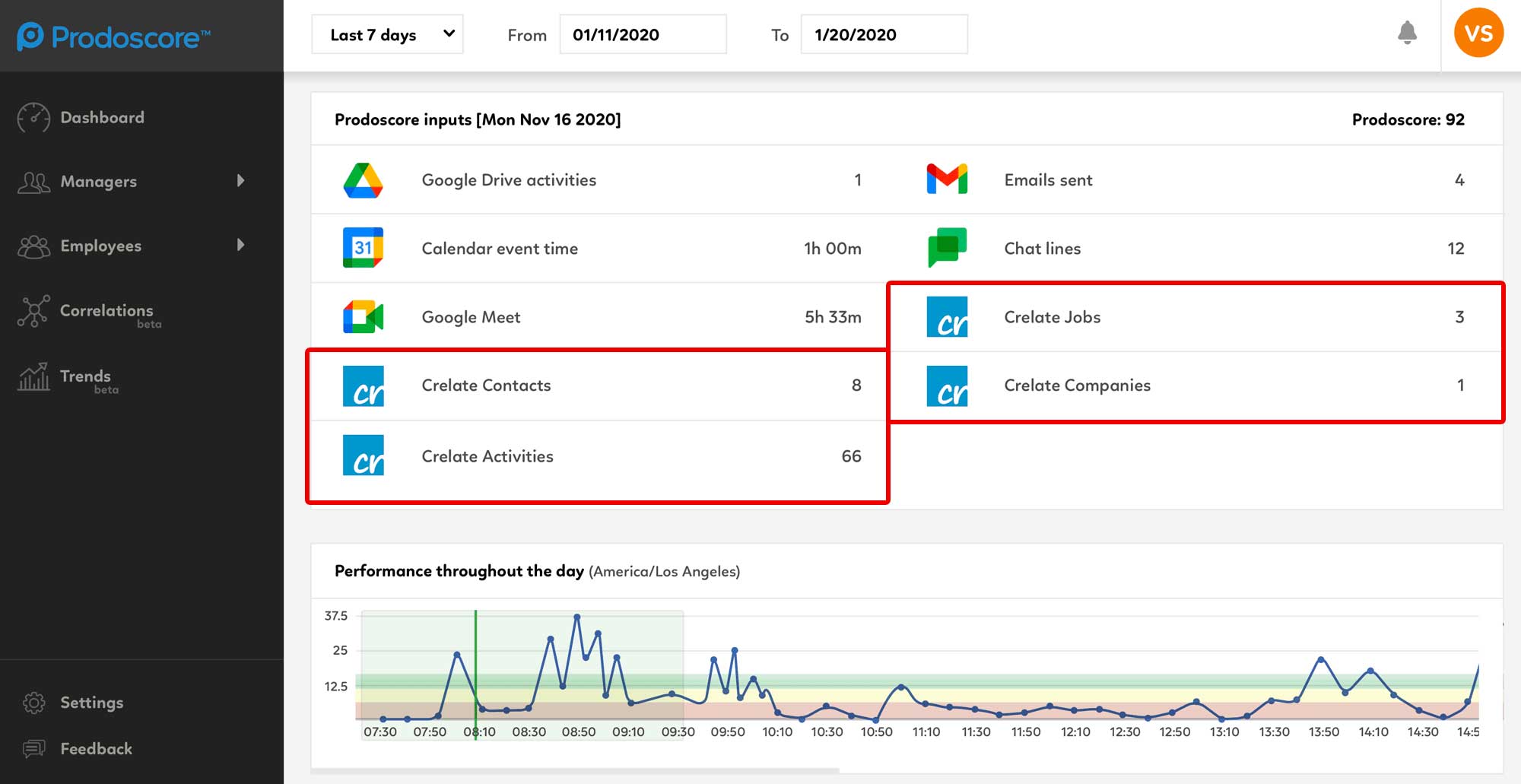Click the Crelate Activities icon

coord(364,455)
